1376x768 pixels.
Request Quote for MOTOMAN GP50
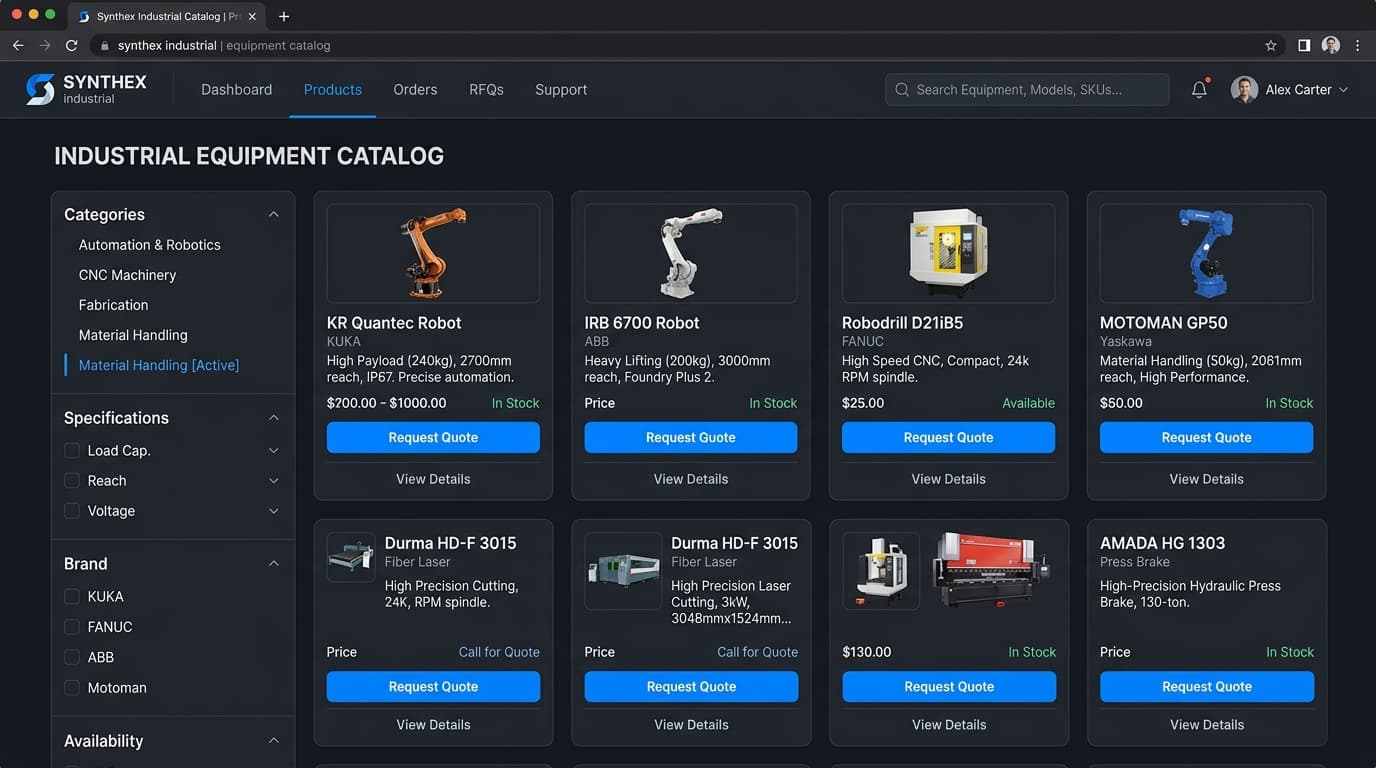(x=1206, y=437)
